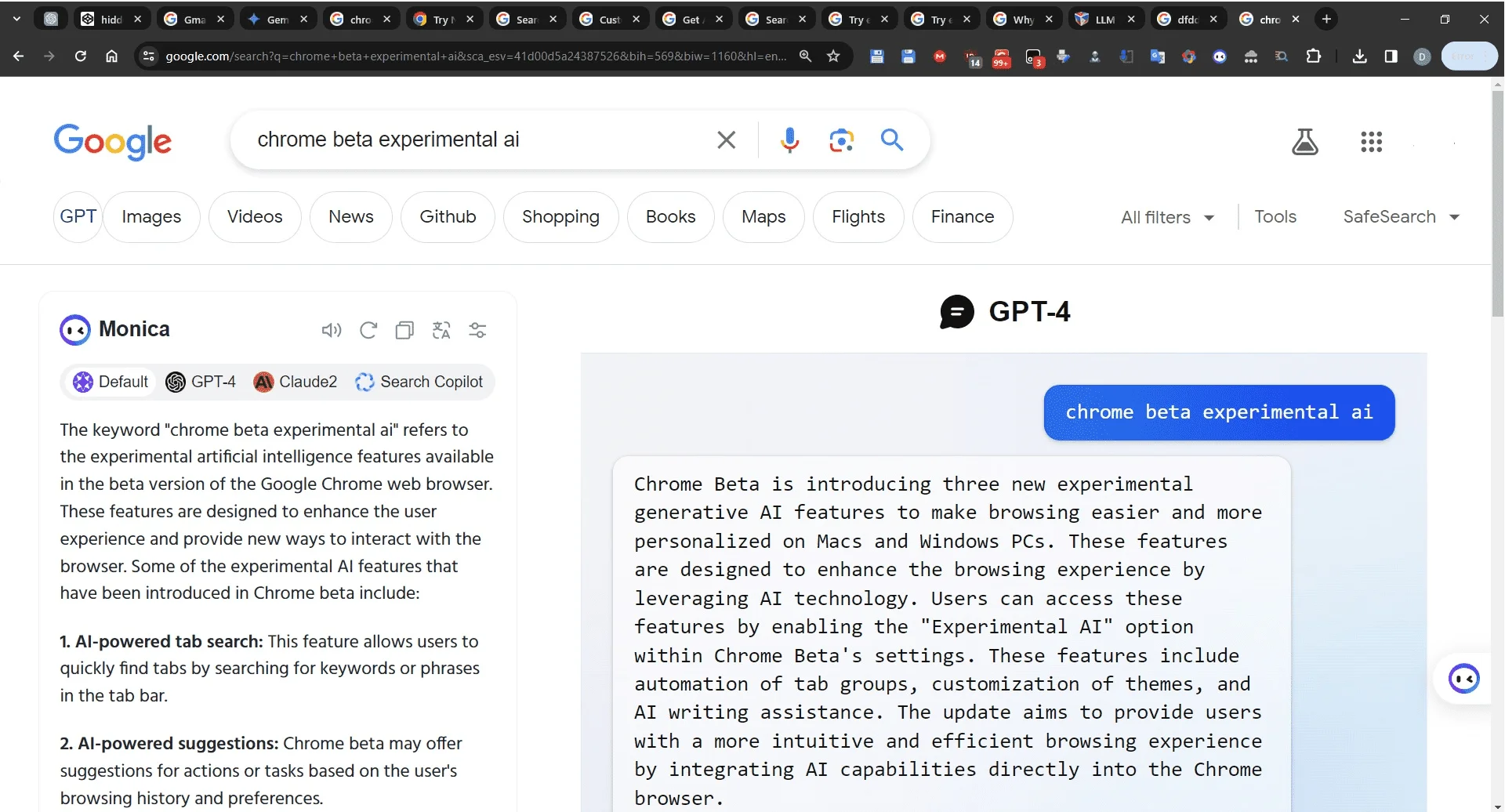Click the address bar URL
The height and width of the screenshot is (812, 1505).
point(476,56)
